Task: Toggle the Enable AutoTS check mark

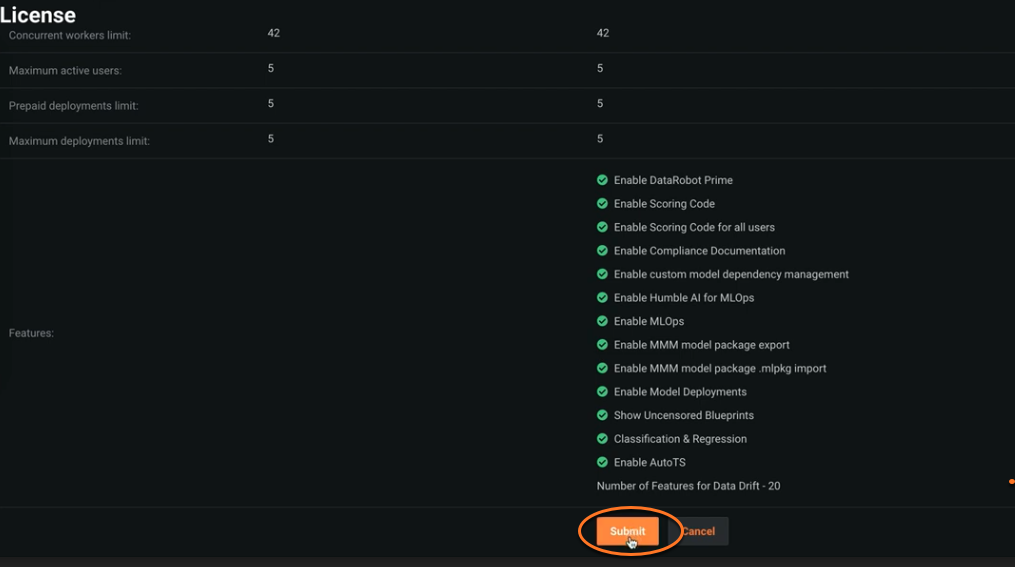Action: [602, 462]
